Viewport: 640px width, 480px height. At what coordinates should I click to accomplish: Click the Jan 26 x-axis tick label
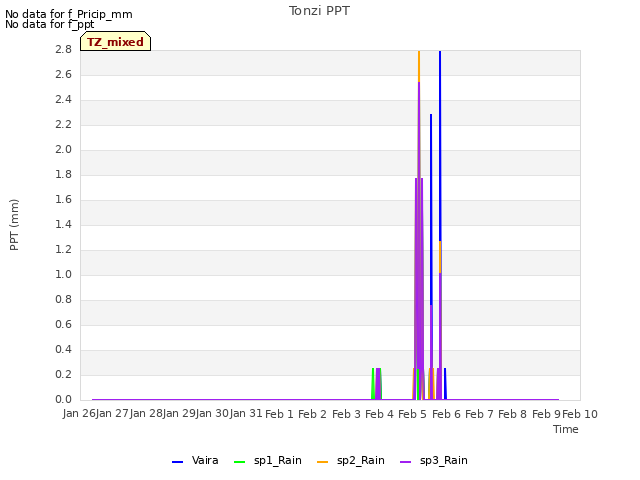click(x=79, y=413)
